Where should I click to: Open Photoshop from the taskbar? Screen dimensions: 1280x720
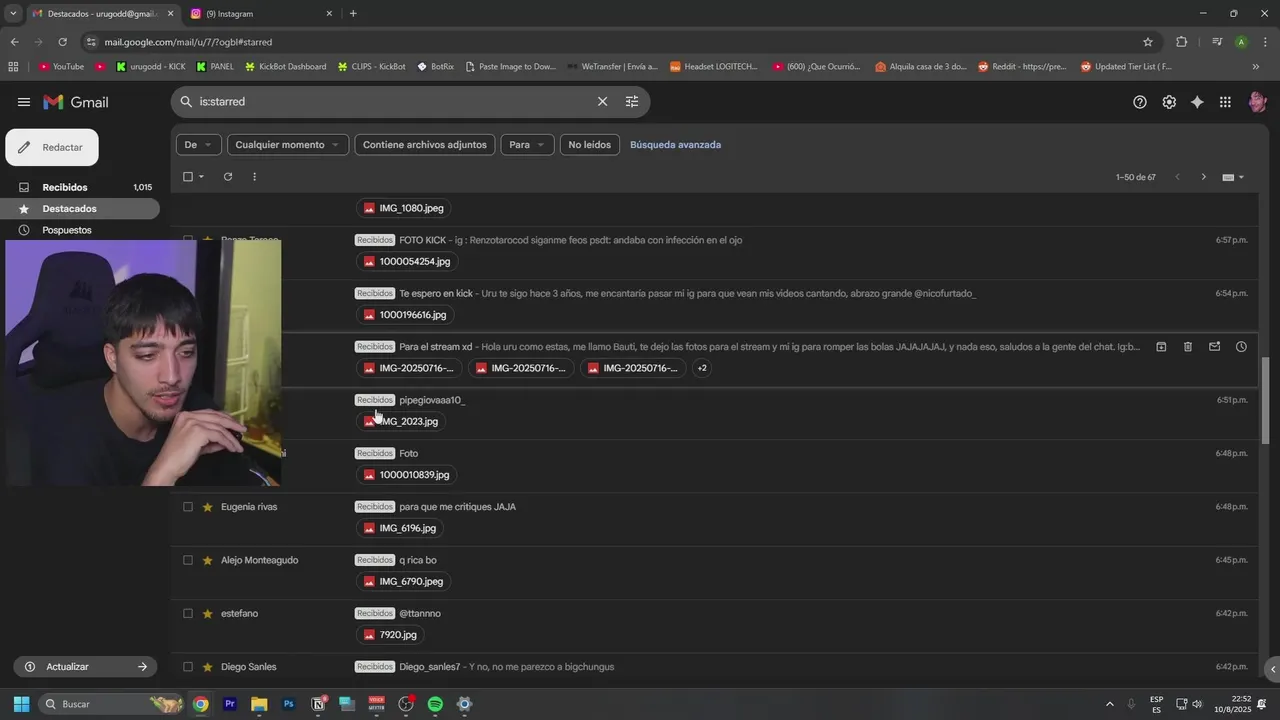pyautogui.click(x=289, y=704)
